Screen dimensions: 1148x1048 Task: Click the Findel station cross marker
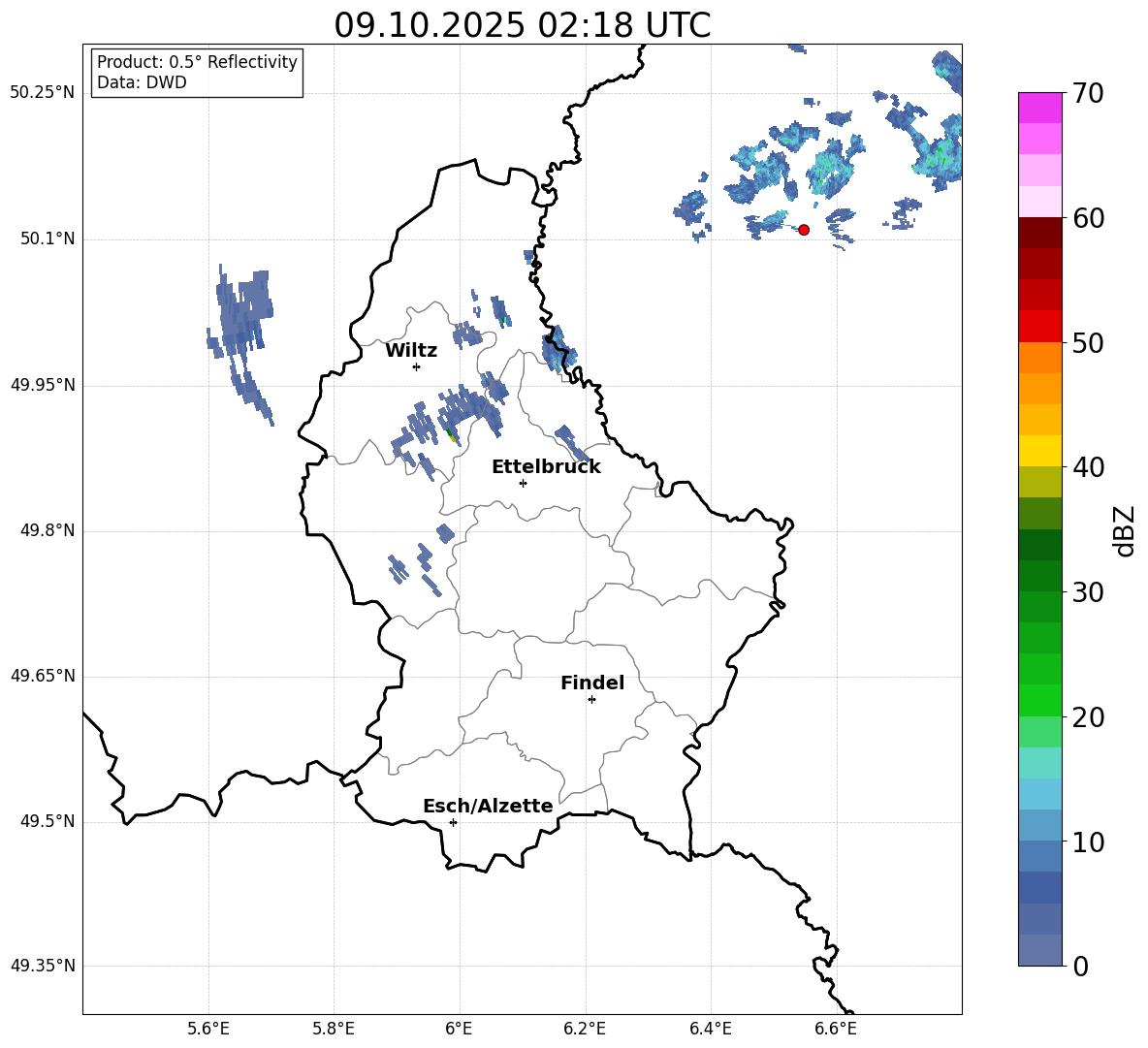tap(591, 700)
